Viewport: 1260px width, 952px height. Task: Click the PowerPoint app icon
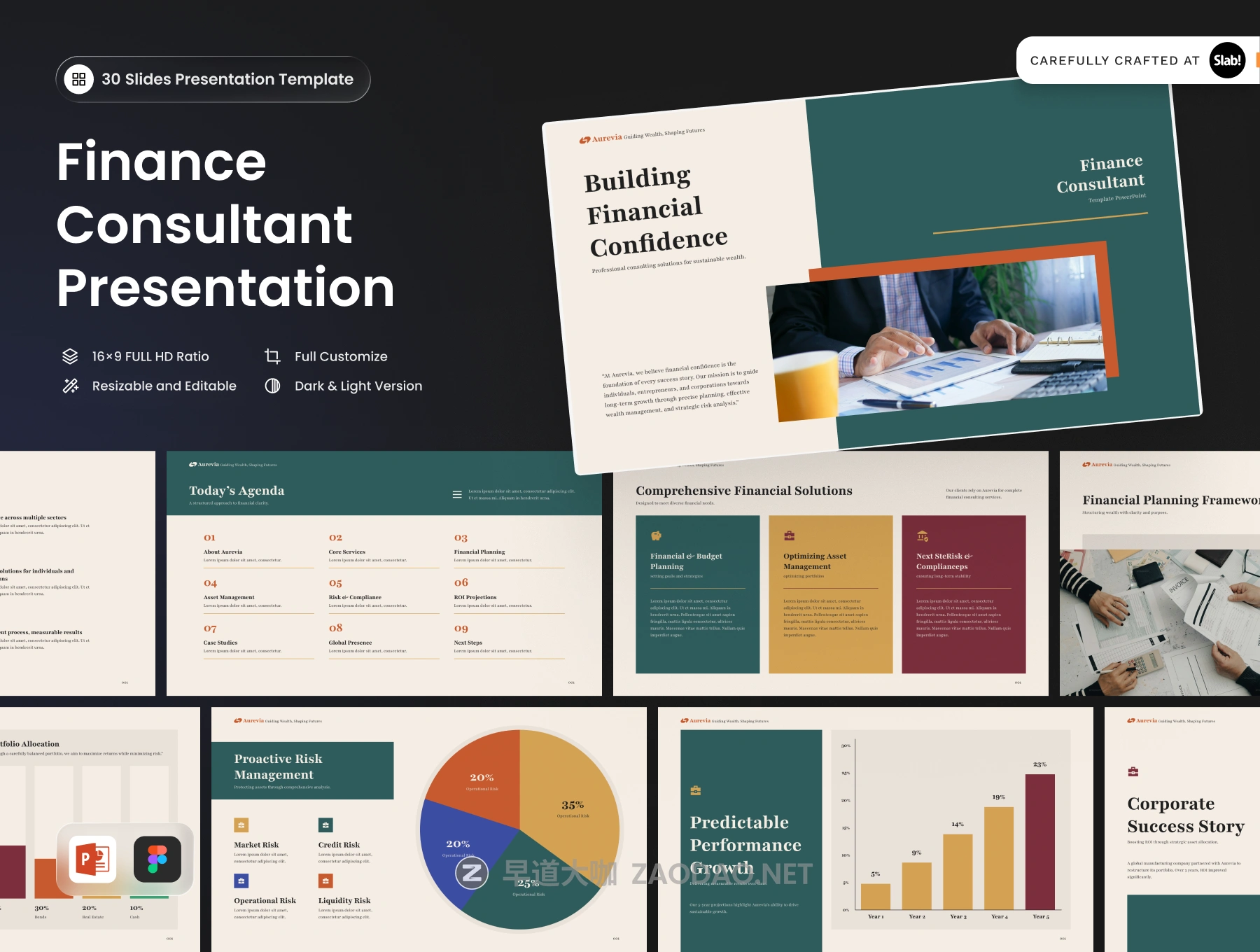coord(93,859)
